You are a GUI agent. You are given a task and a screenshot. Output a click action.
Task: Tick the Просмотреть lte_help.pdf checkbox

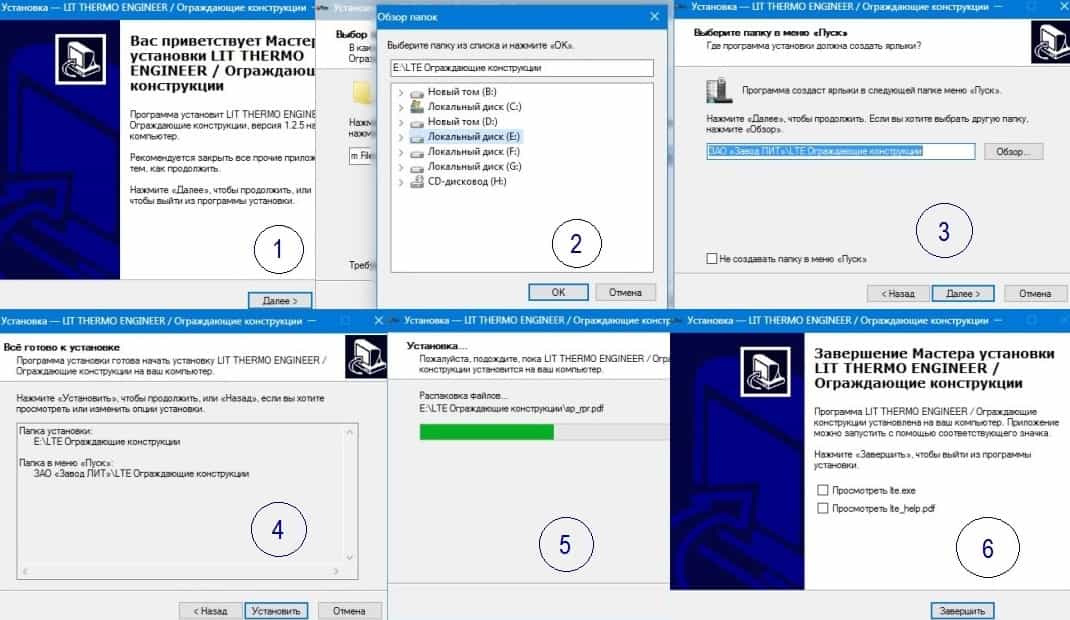(x=822, y=509)
